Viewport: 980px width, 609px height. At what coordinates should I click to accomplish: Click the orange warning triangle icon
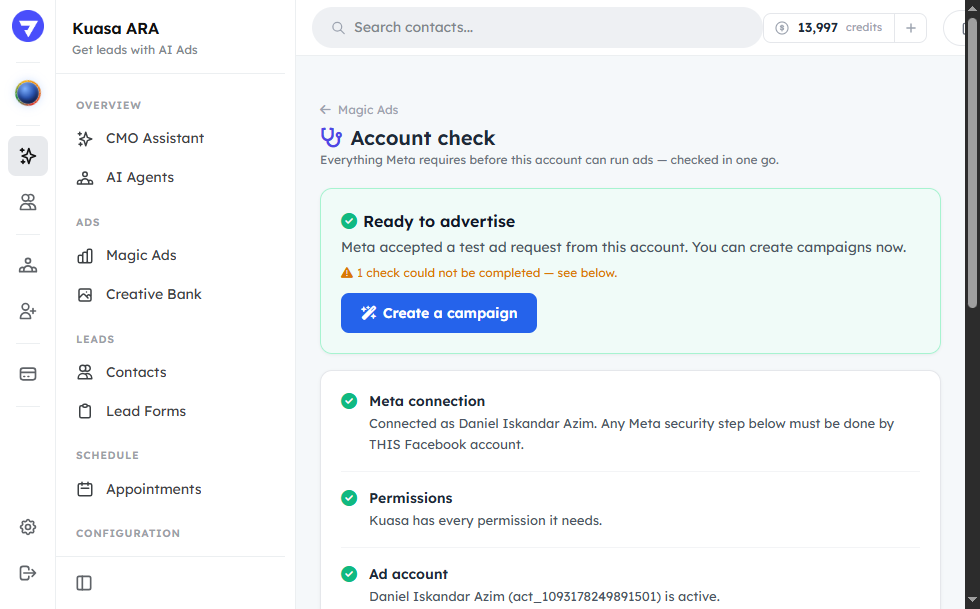(347, 273)
